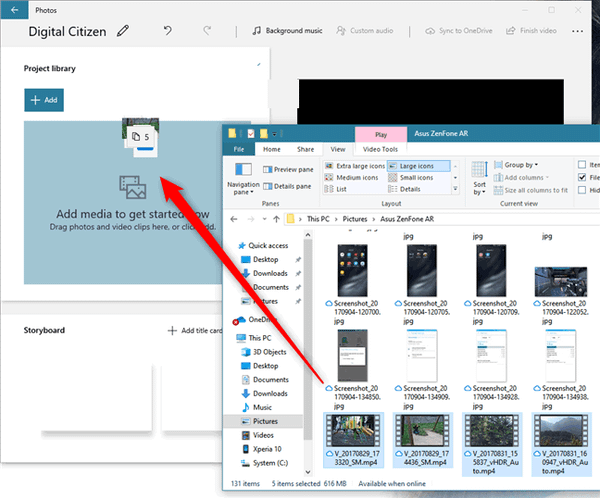Image resolution: width=600 pixels, height=498 pixels.
Task: Open the three-dots more options menu
Action: [x=576, y=31]
